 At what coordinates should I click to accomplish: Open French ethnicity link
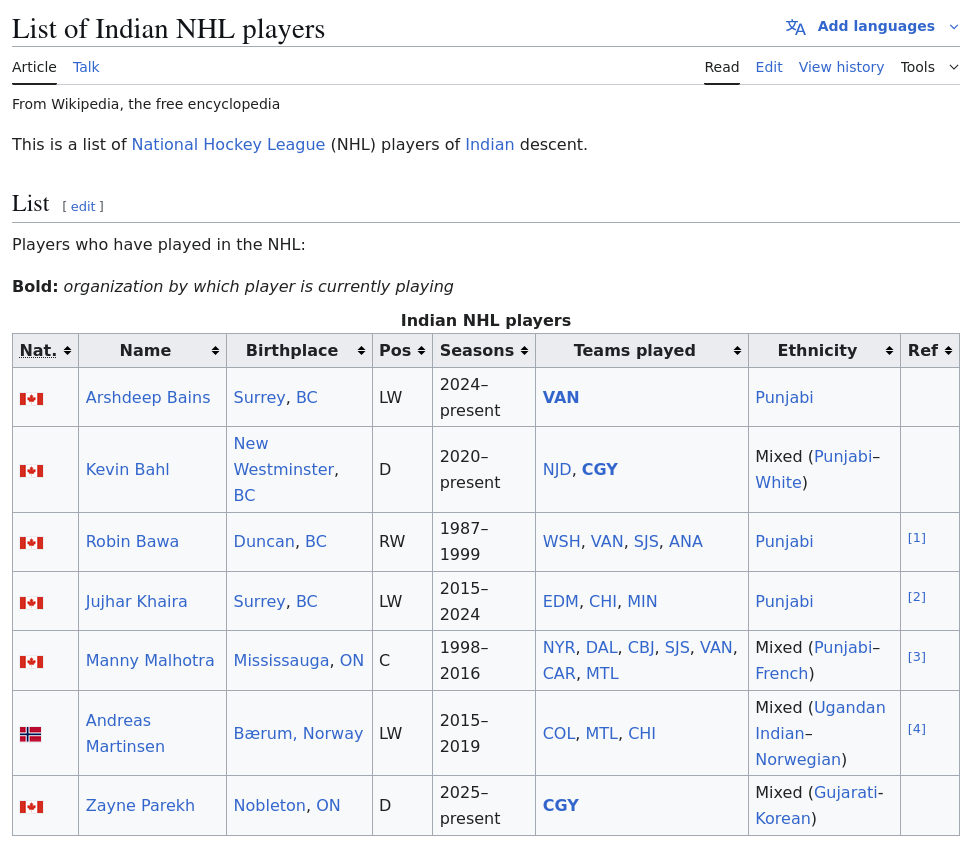pos(781,673)
